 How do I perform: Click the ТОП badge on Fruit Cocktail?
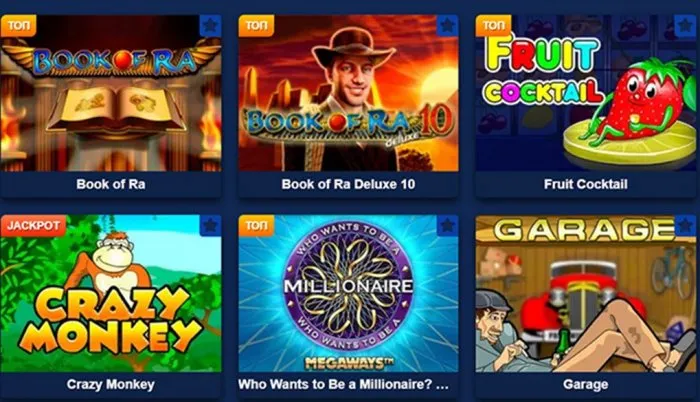[493, 25]
